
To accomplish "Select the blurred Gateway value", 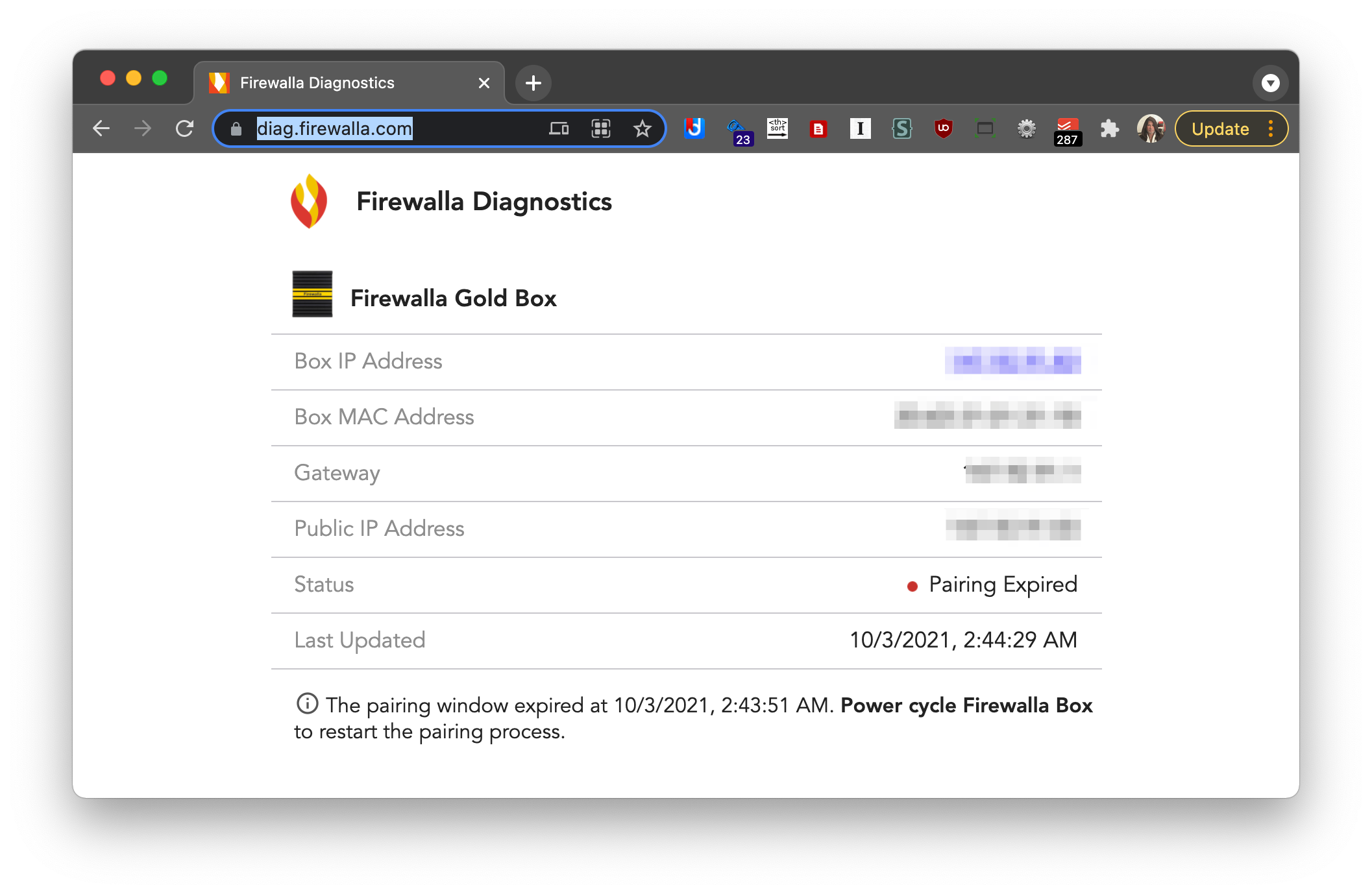I will [x=1023, y=470].
